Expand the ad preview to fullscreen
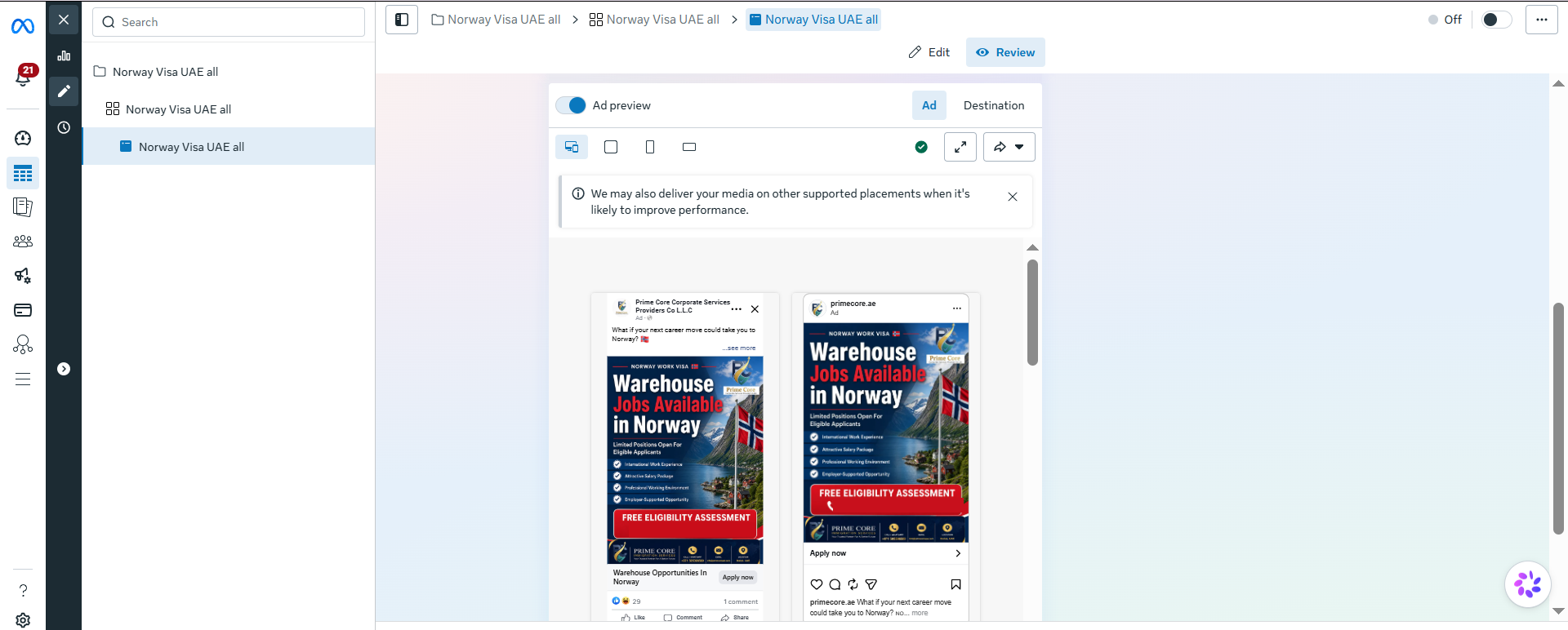 [x=960, y=147]
